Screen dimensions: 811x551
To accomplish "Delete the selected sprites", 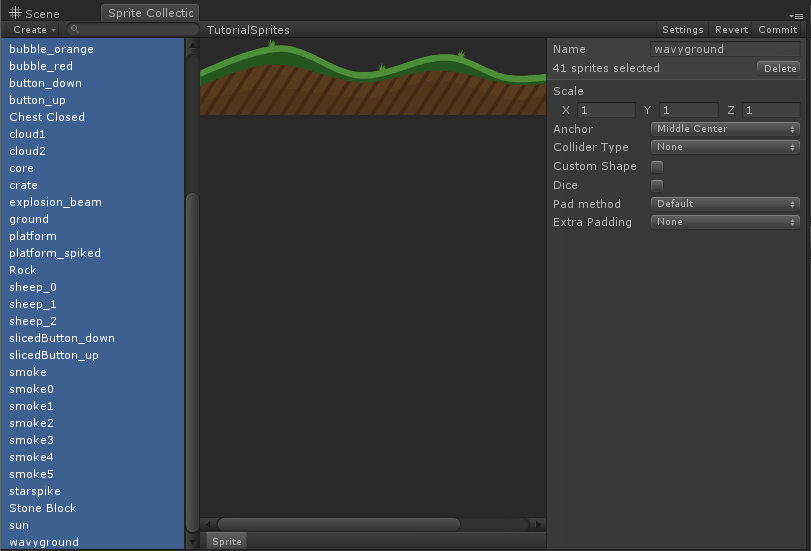I will (779, 68).
